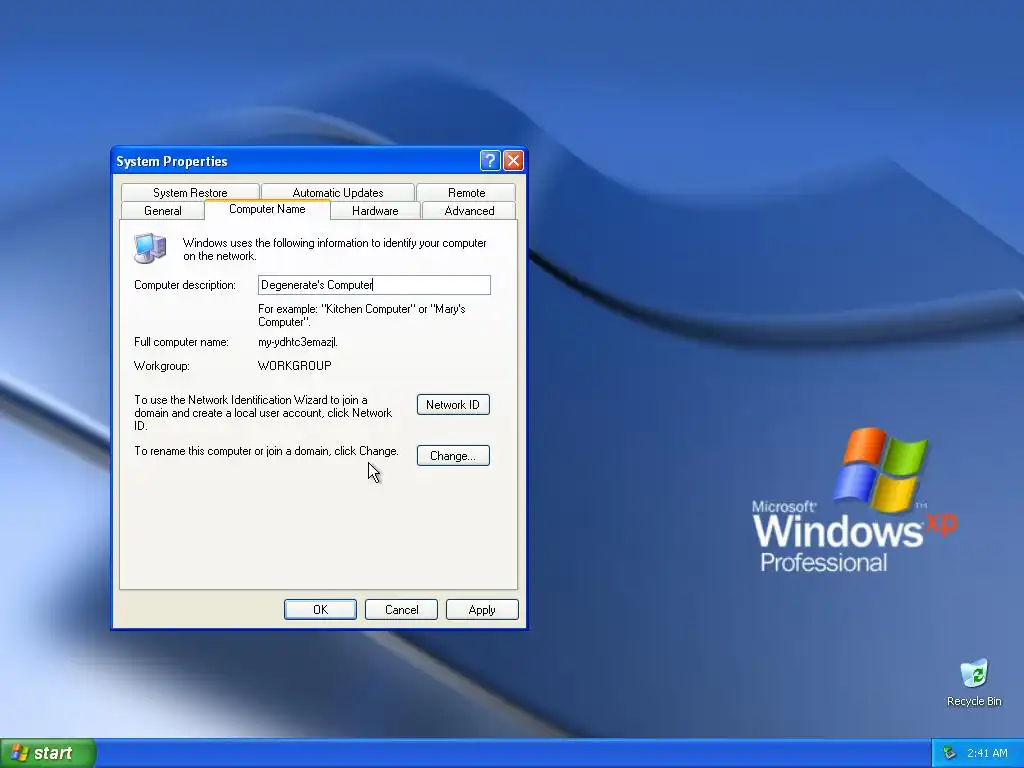This screenshot has height=768, width=1024.
Task: Click the WORKGROUP value text
Action: pyautogui.click(x=295, y=366)
